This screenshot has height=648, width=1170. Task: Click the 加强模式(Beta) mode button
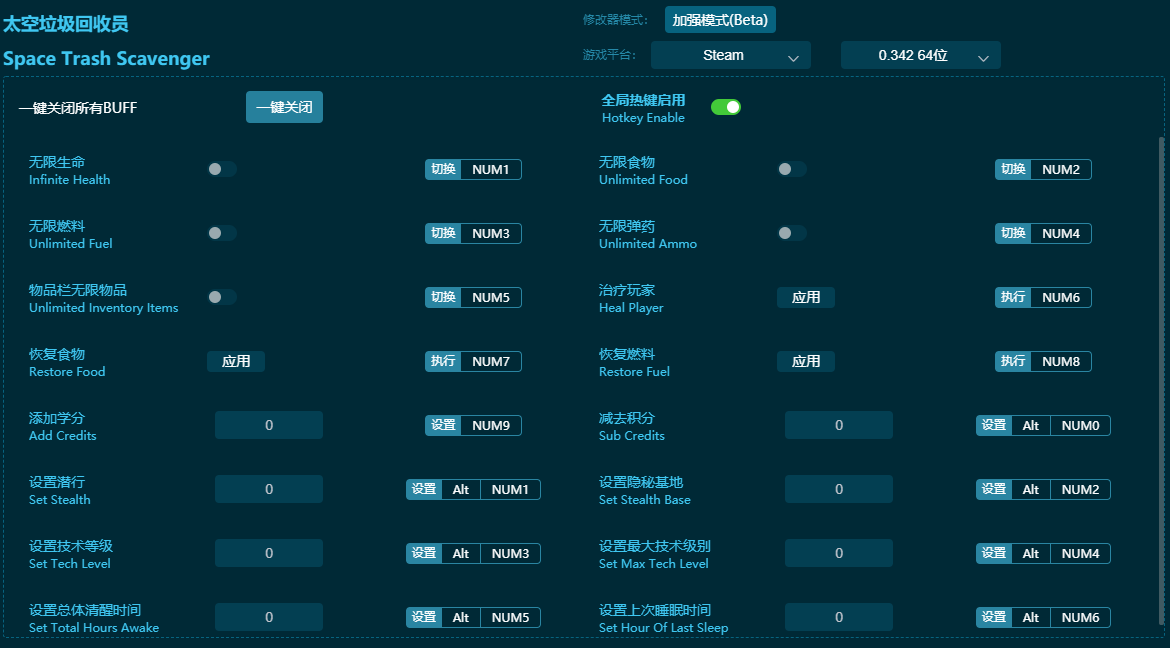tap(720, 20)
